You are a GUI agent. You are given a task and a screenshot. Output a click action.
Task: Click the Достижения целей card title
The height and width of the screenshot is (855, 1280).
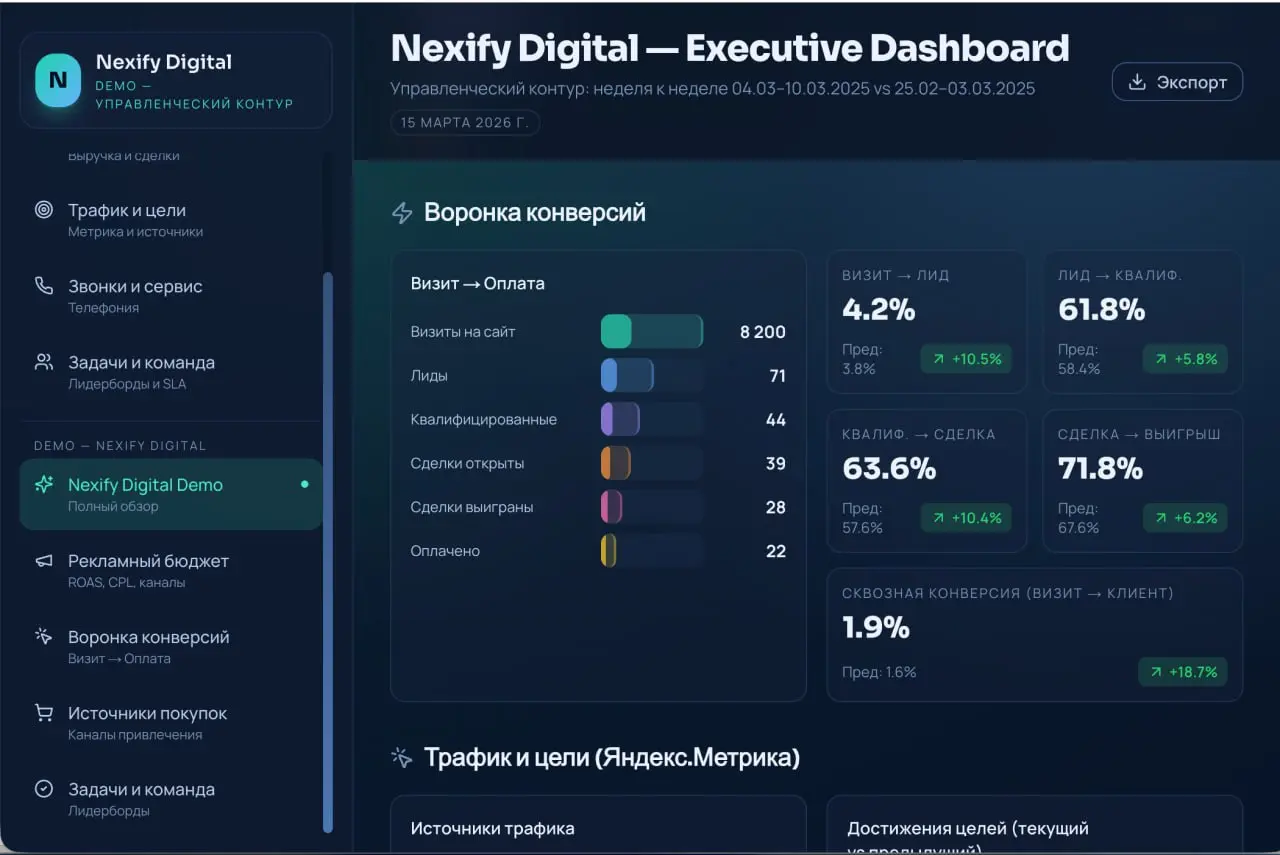click(x=968, y=838)
